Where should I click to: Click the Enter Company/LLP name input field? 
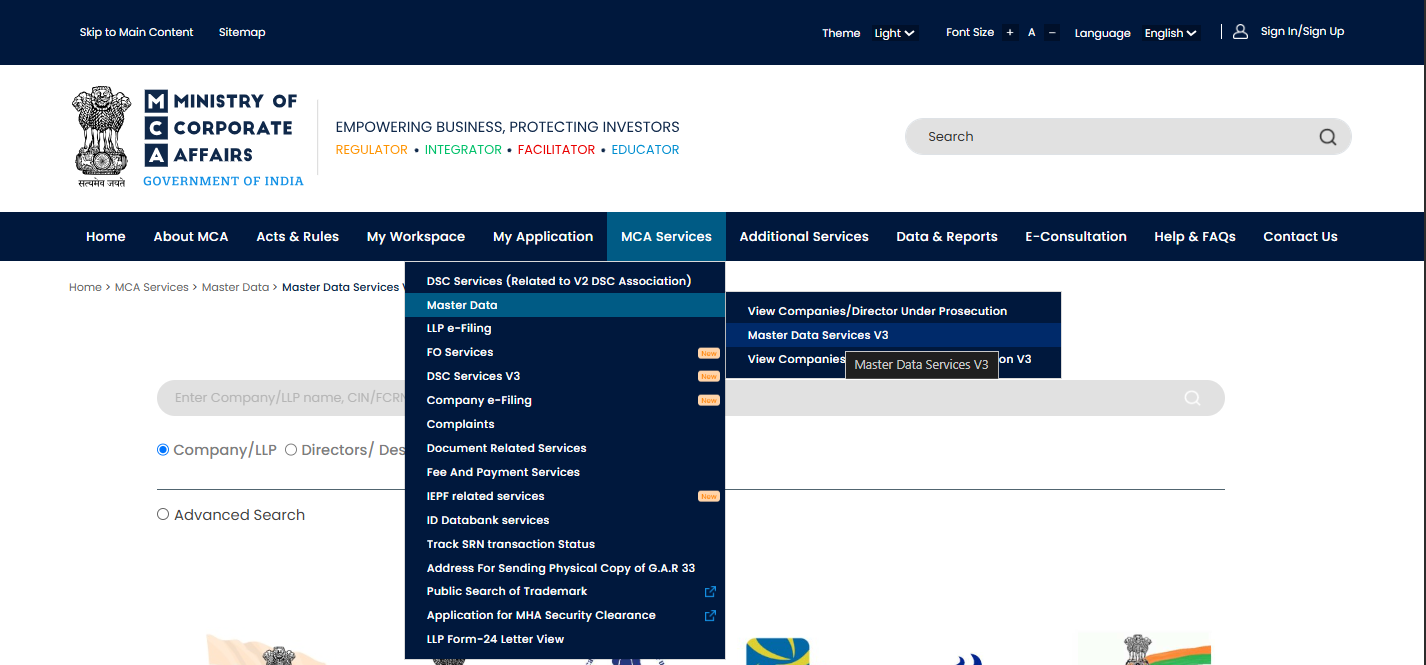point(690,398)
